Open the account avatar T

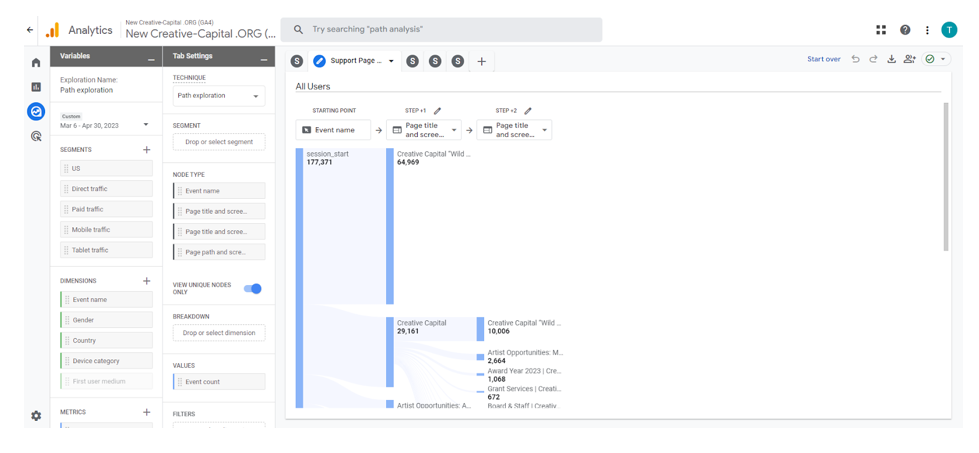point(949,29)
